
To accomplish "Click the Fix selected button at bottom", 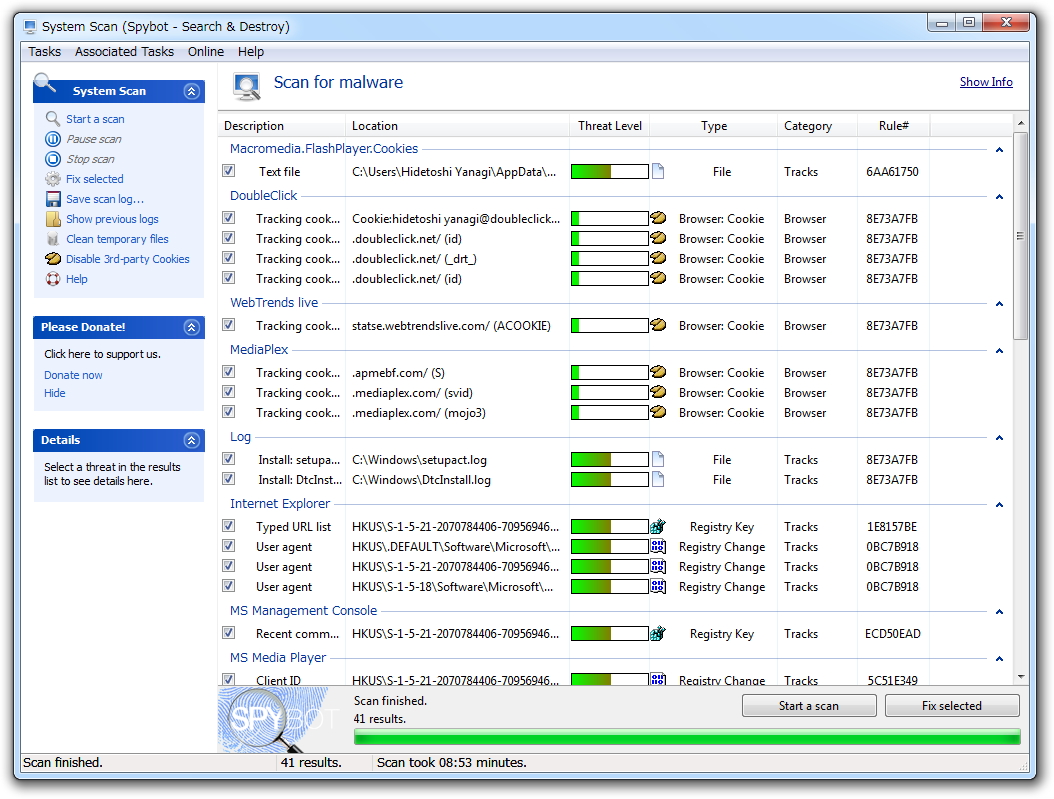I will tap(952, 706).
